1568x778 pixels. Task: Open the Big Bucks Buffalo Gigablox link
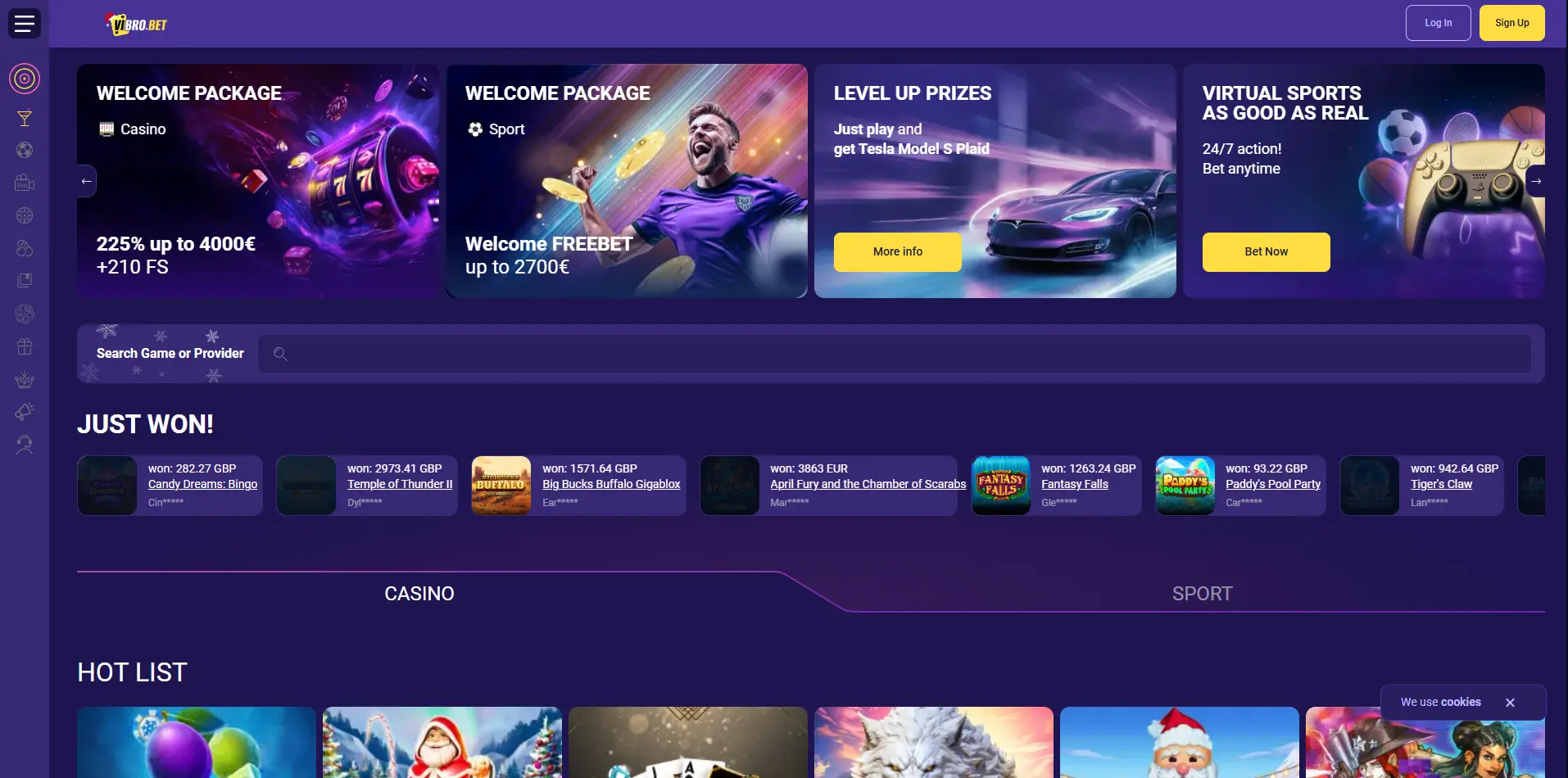pos(611,484)
